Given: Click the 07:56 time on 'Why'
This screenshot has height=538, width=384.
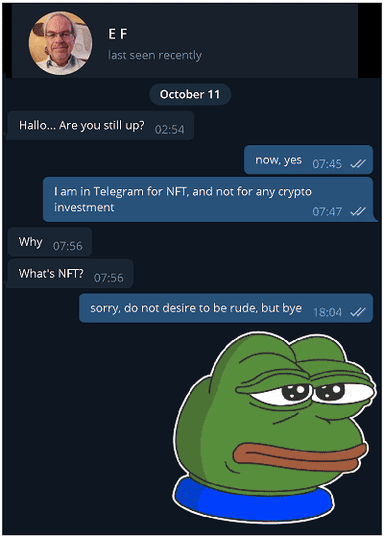Looking at the screenshot, I should [x=68, y=246].
